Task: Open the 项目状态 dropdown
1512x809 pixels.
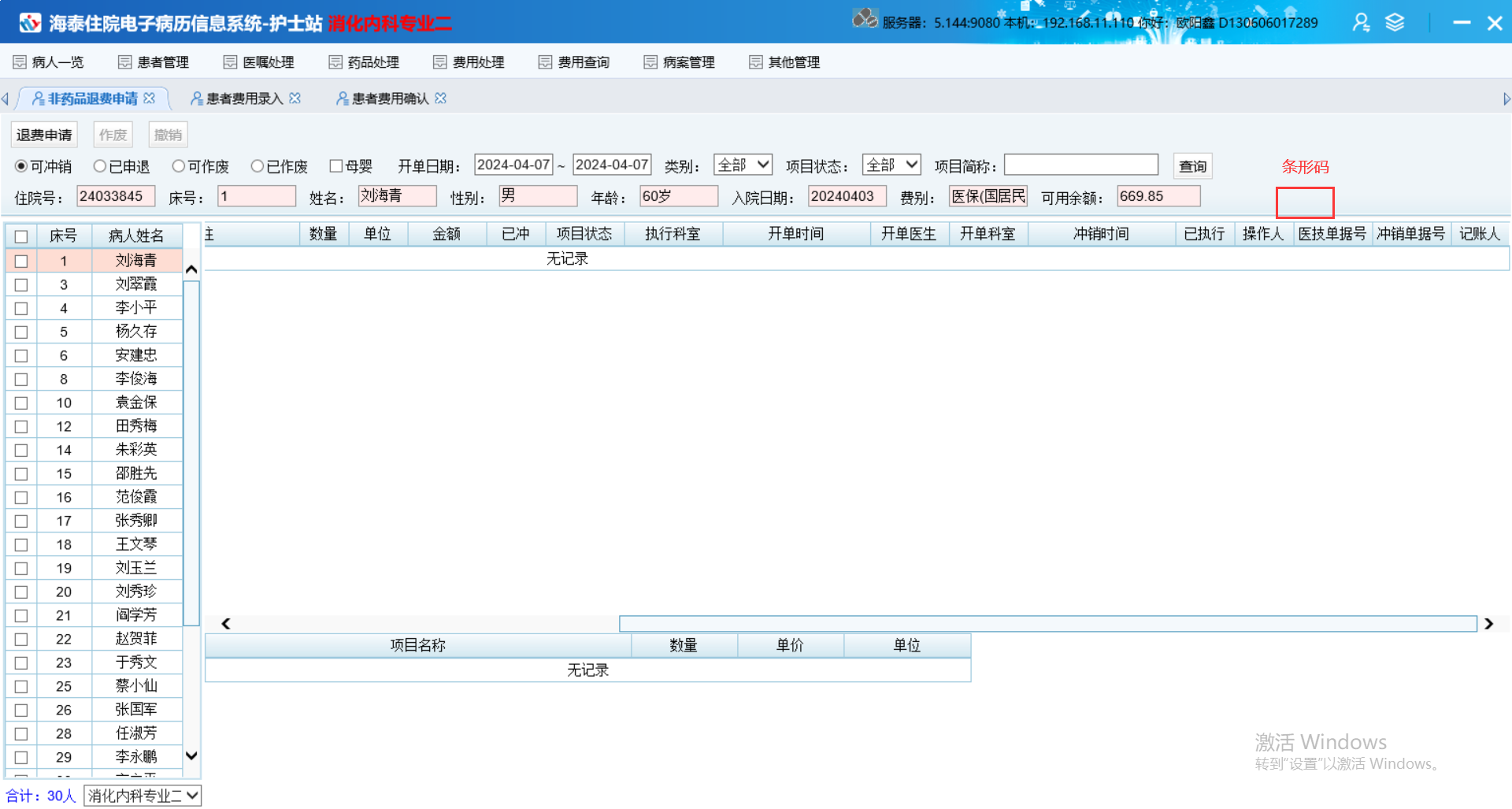Action: point(891,165)
